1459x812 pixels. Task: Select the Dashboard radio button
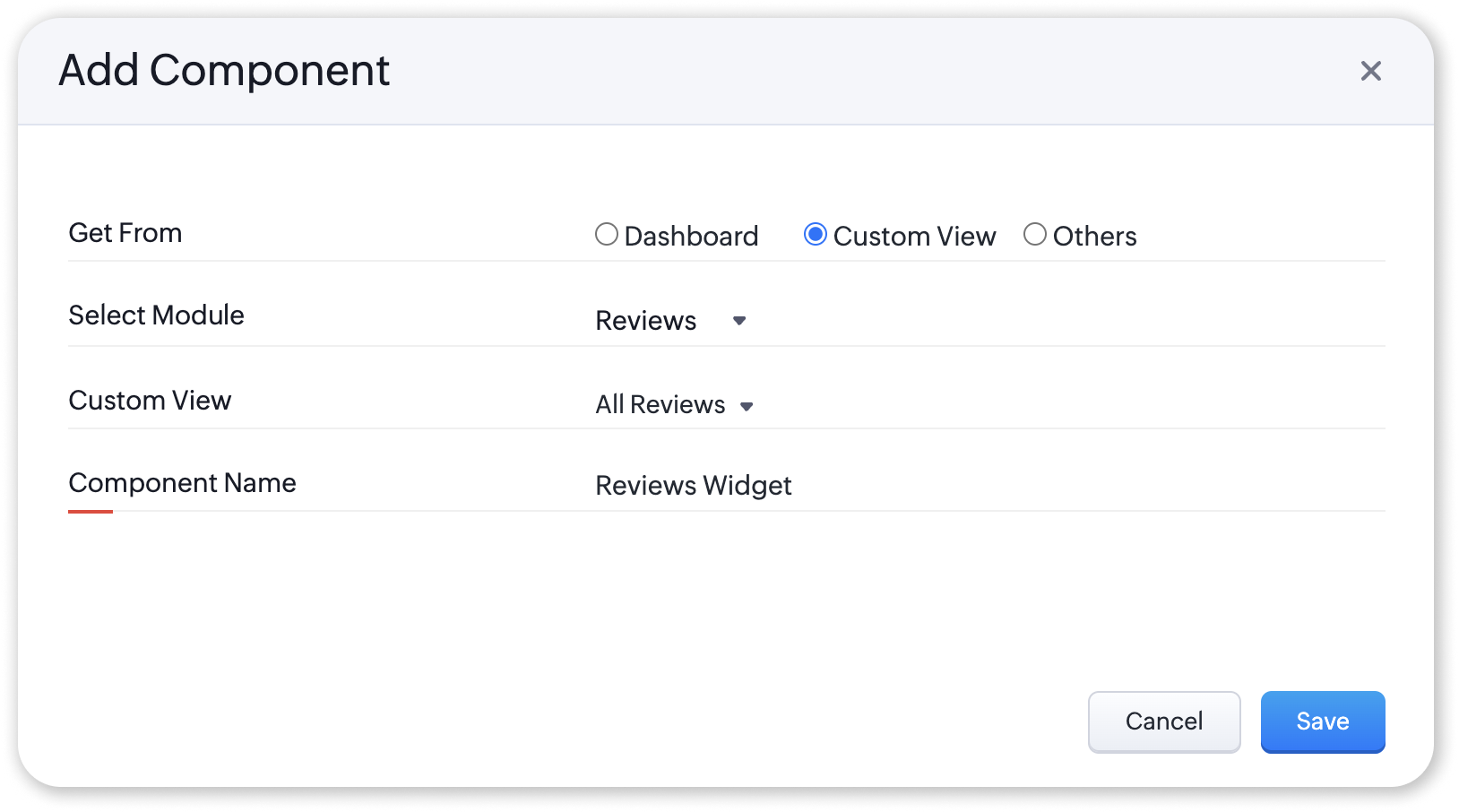607,235
